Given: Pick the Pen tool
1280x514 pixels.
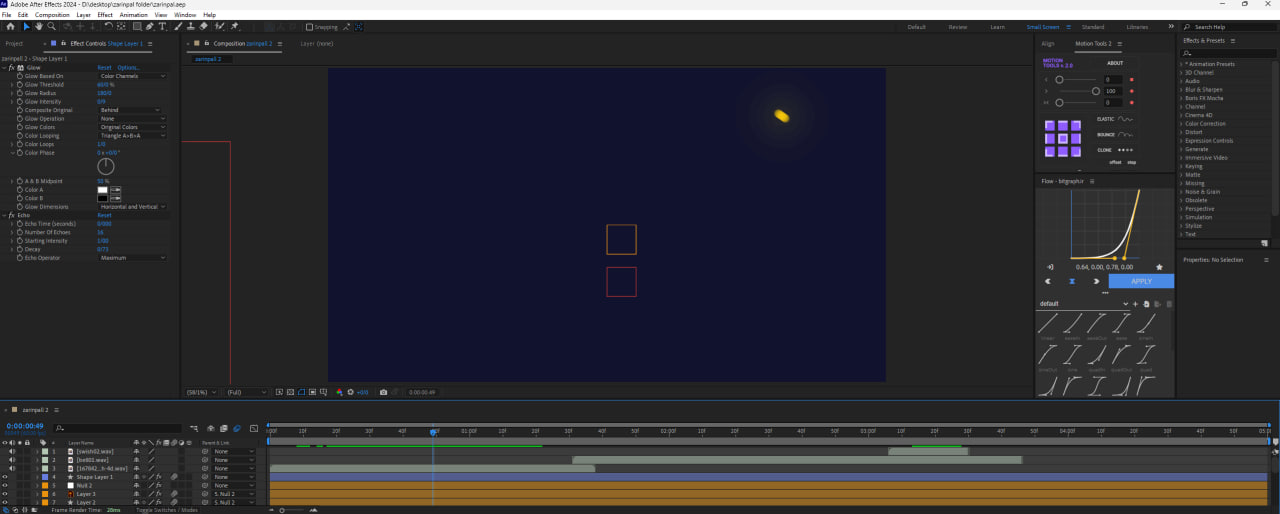Looking at the screenshot, I should [149, 27].
